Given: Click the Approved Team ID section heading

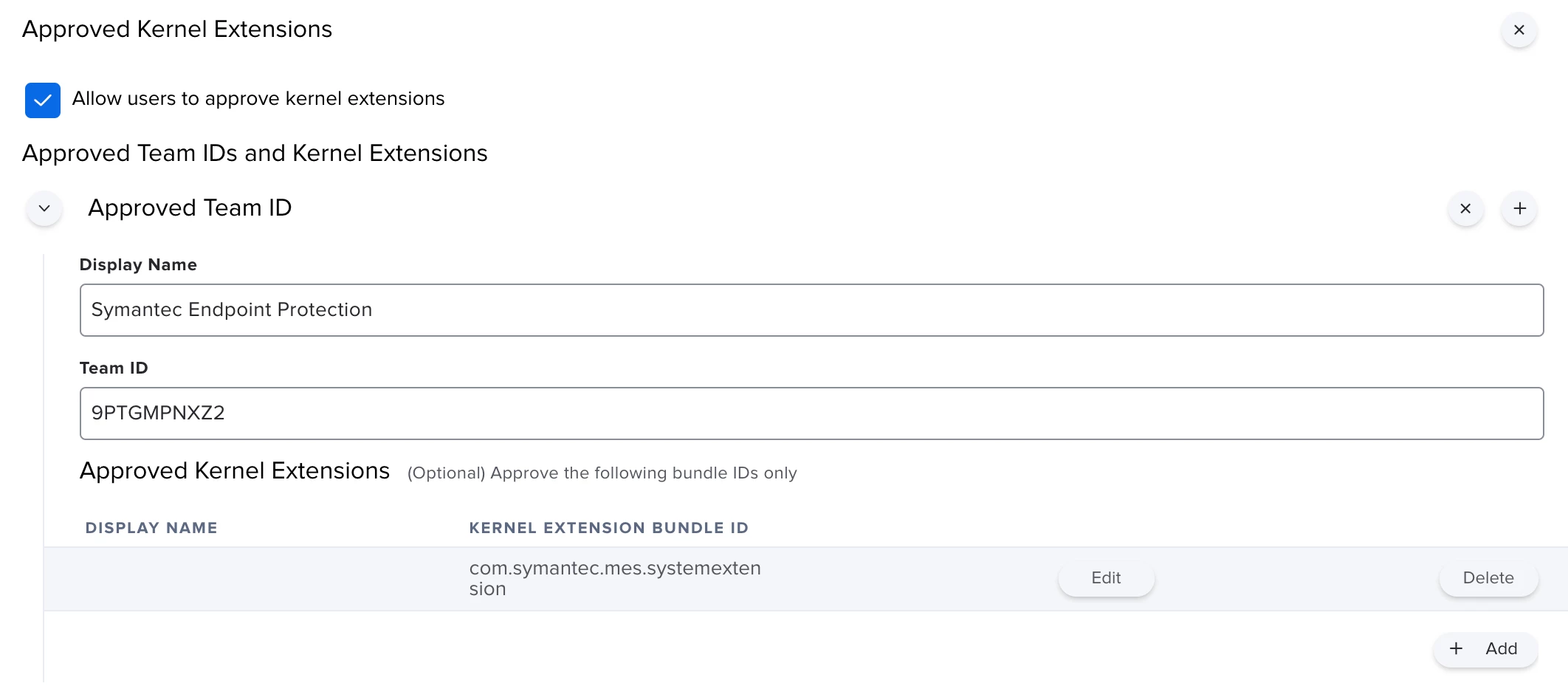Looking at the screenshot, I should [190, 208].
